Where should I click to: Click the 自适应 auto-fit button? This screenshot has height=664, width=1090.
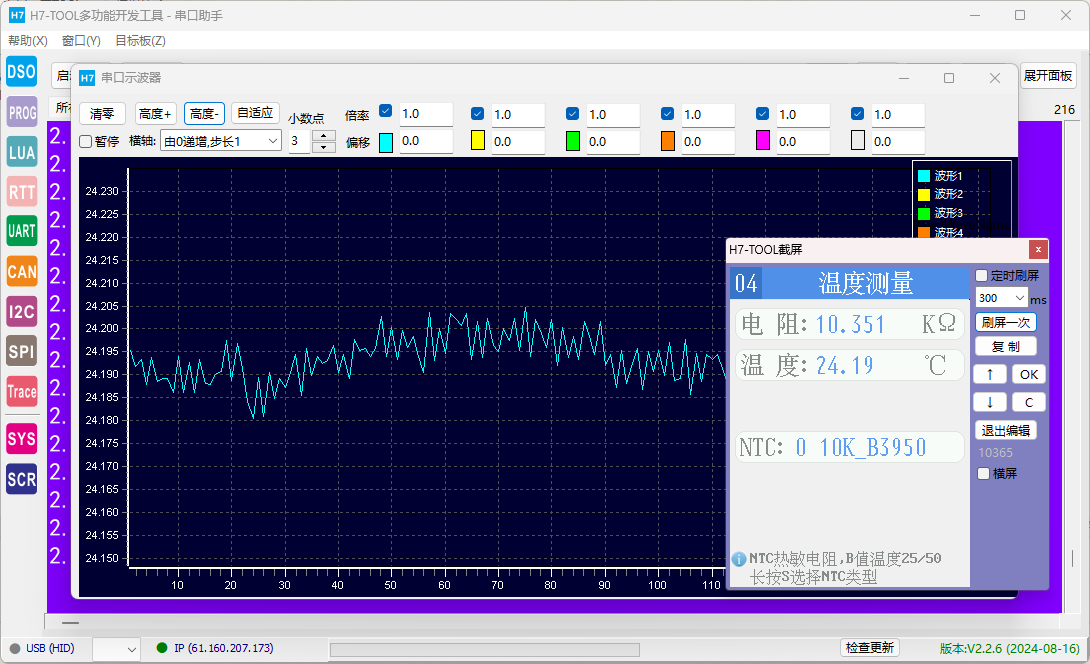255,113
